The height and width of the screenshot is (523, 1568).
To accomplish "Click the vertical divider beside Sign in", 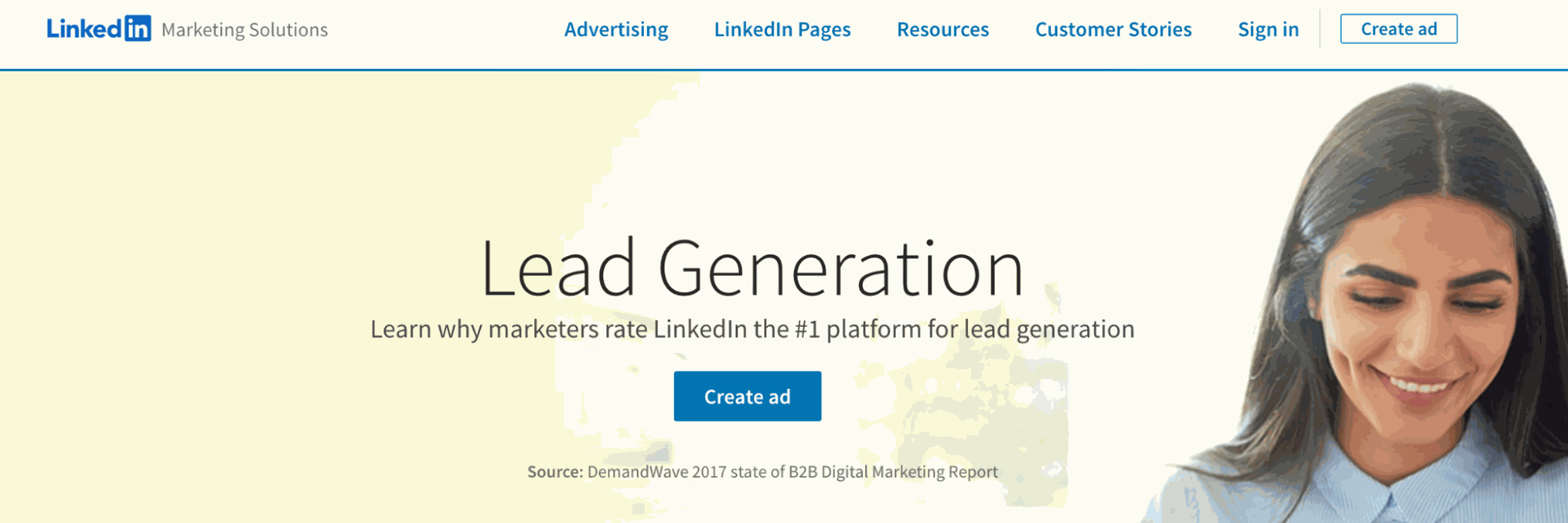I will (1320, 29).
